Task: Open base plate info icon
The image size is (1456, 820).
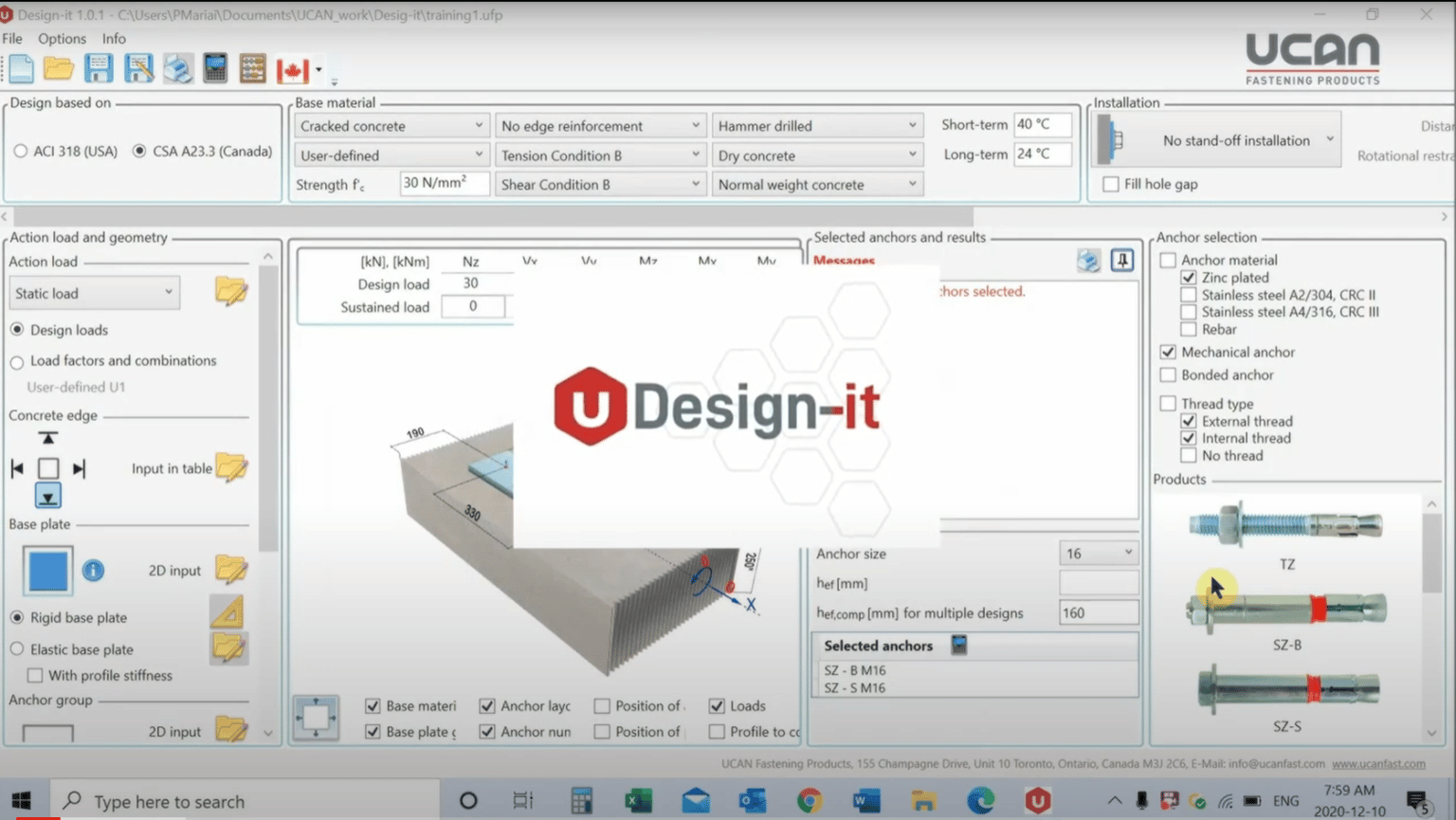Action: 93,570
